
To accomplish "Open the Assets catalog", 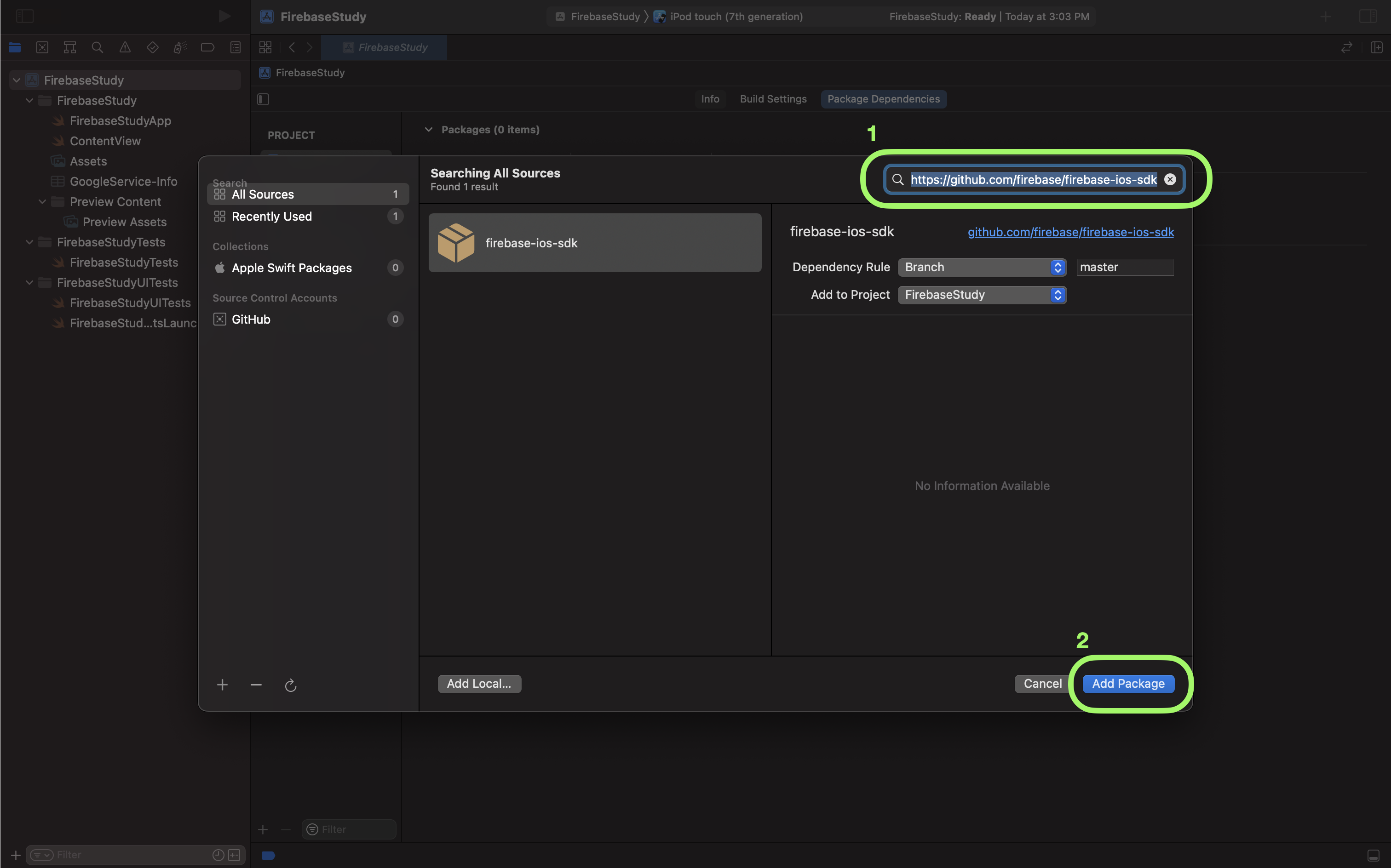I will coord(88,161).
